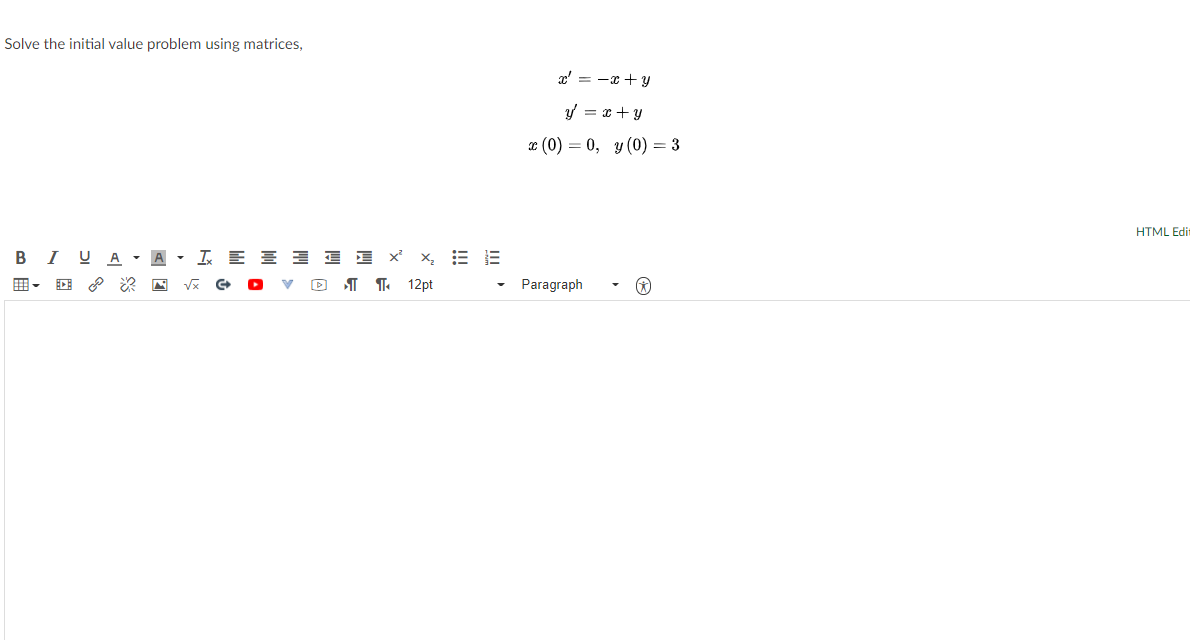The height and width of the screenshot is (640, 1190).
Task: Apply center text alignment
Action: pos(268,257)
